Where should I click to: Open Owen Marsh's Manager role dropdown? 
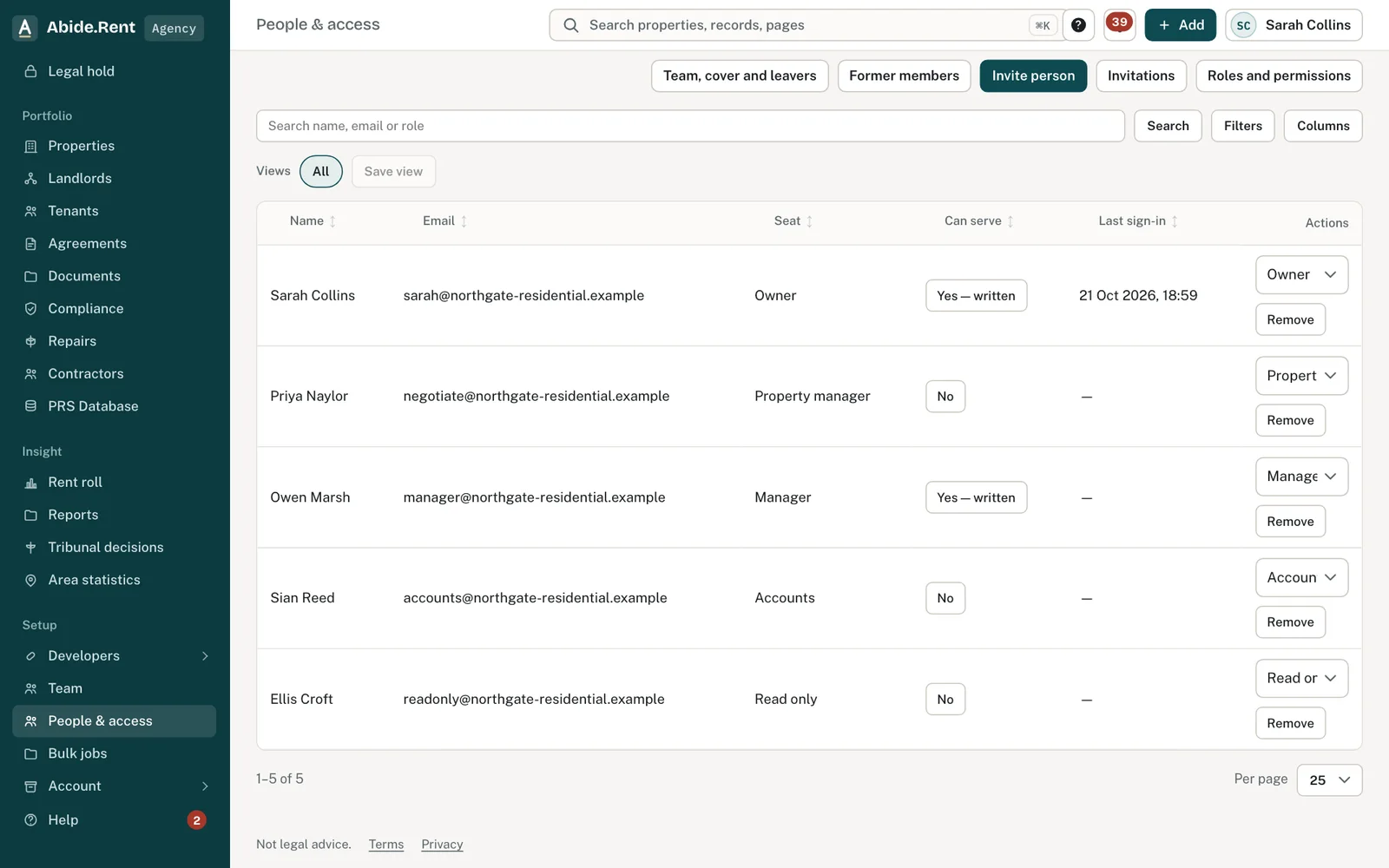pyautogui.click(x=1301, y=477)
